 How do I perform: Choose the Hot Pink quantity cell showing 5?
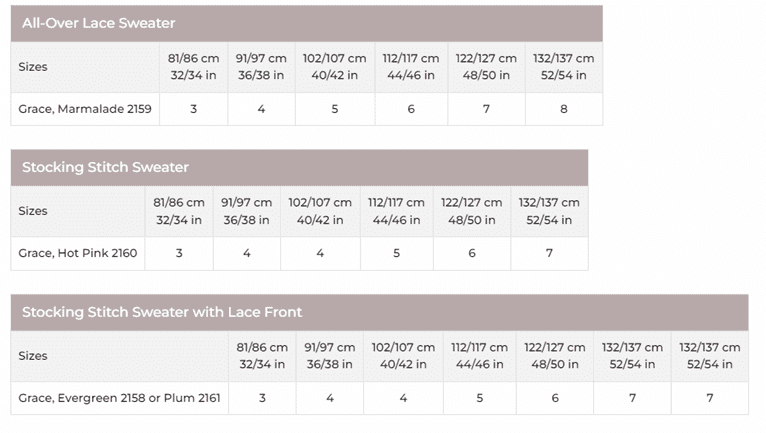click(396, 253)
